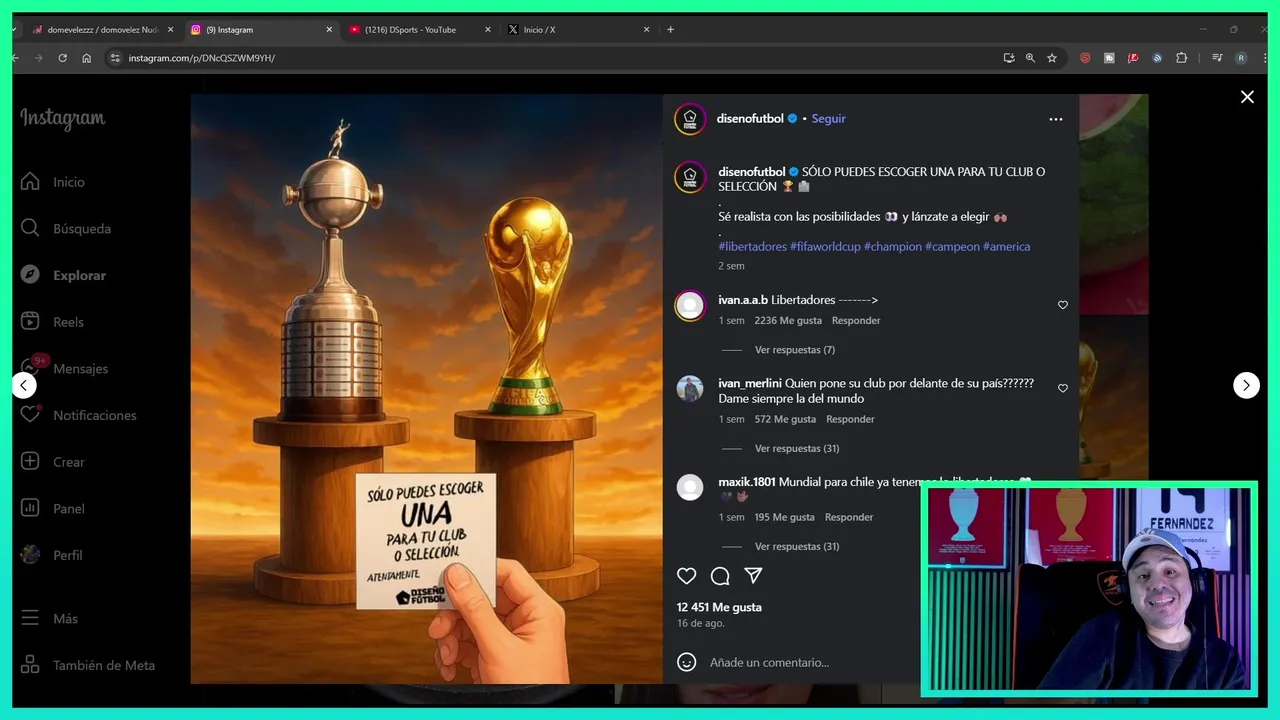Open browser zoom magnifier icon

coord(1030,58)
